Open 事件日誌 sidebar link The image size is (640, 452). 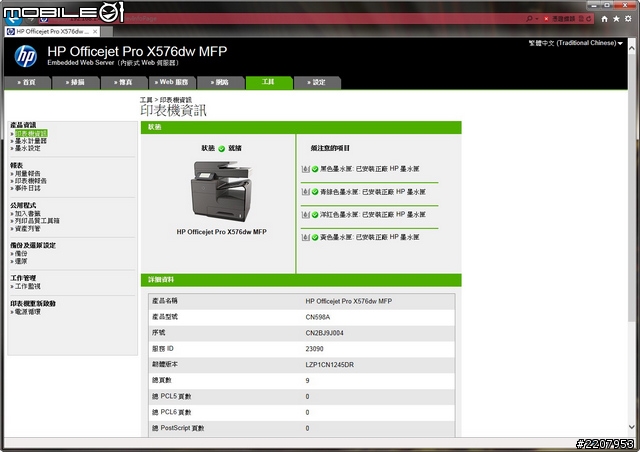28,188
